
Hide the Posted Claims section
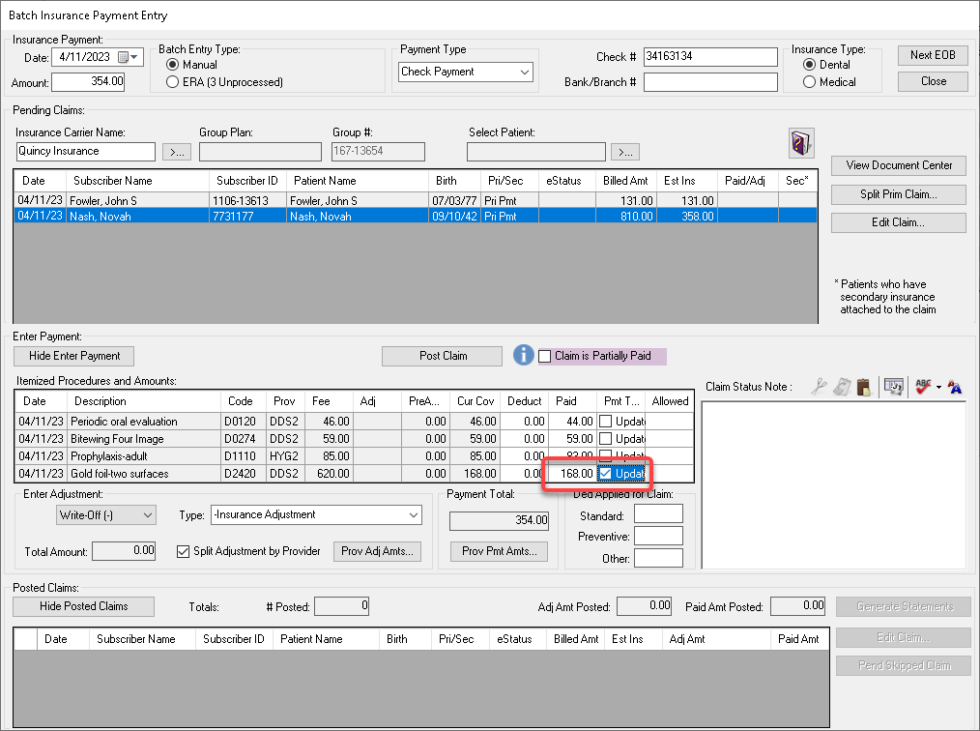pos(83,606)
